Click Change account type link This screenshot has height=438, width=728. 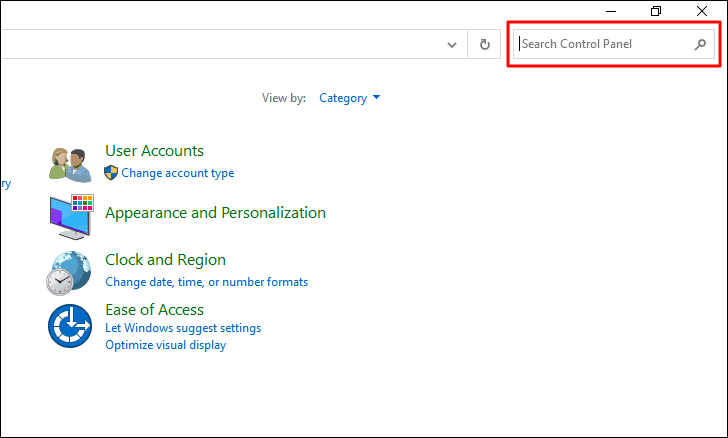(x=178, y=173)
